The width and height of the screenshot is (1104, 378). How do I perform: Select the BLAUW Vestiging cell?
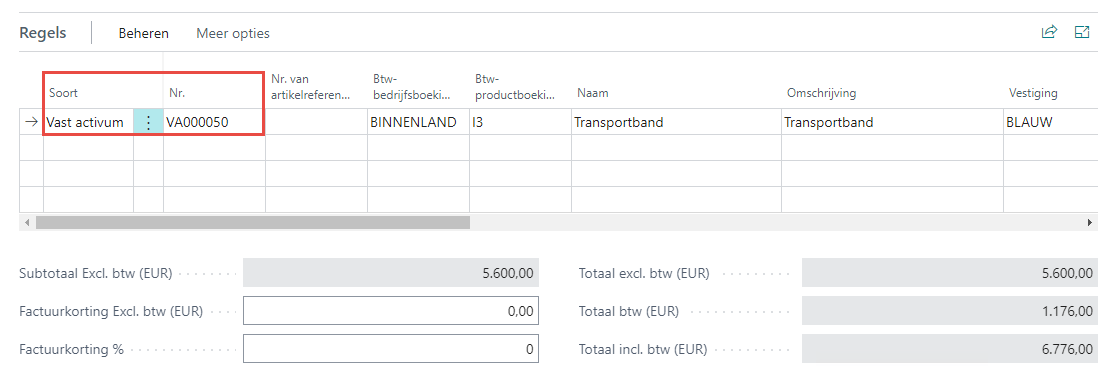coord(1051,122)
